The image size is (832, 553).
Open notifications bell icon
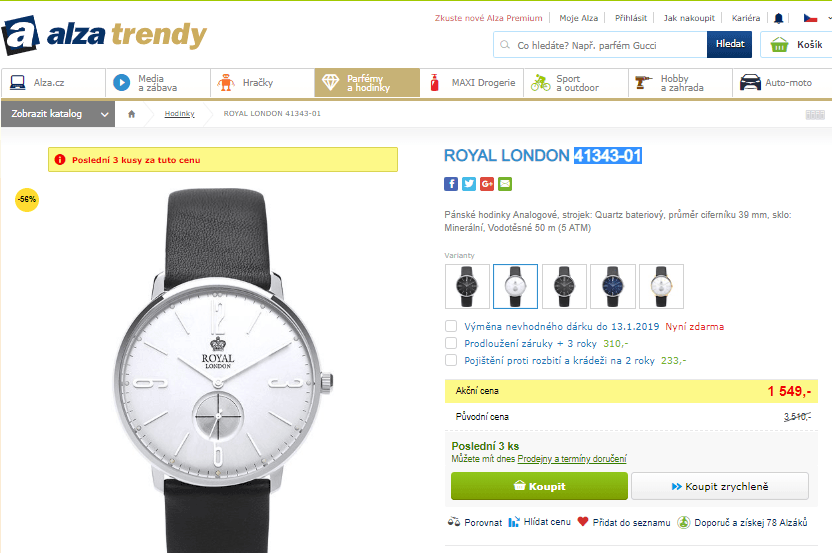click(x=778, y=19)
